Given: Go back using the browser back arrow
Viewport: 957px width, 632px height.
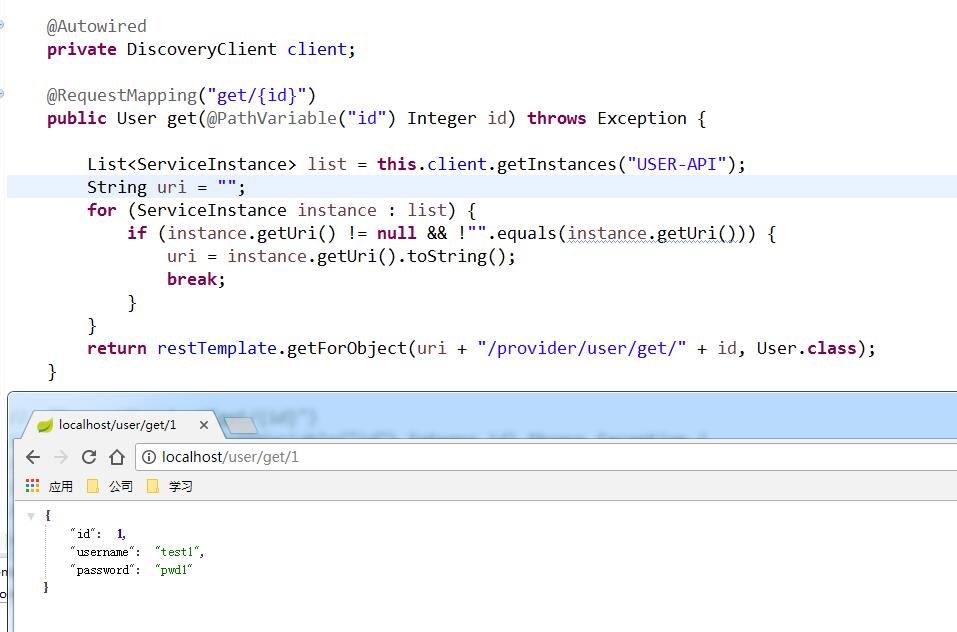Looking at the screenshot, I should click(33, 457).
